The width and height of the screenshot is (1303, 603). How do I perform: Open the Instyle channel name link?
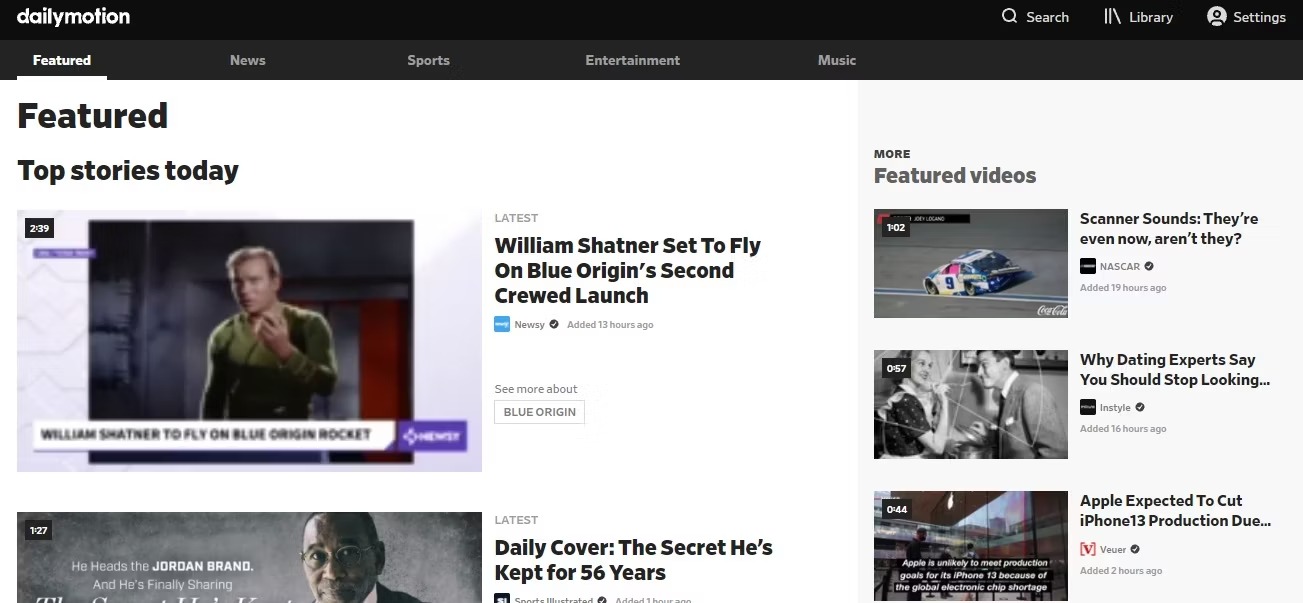(x=1115, y=408)
